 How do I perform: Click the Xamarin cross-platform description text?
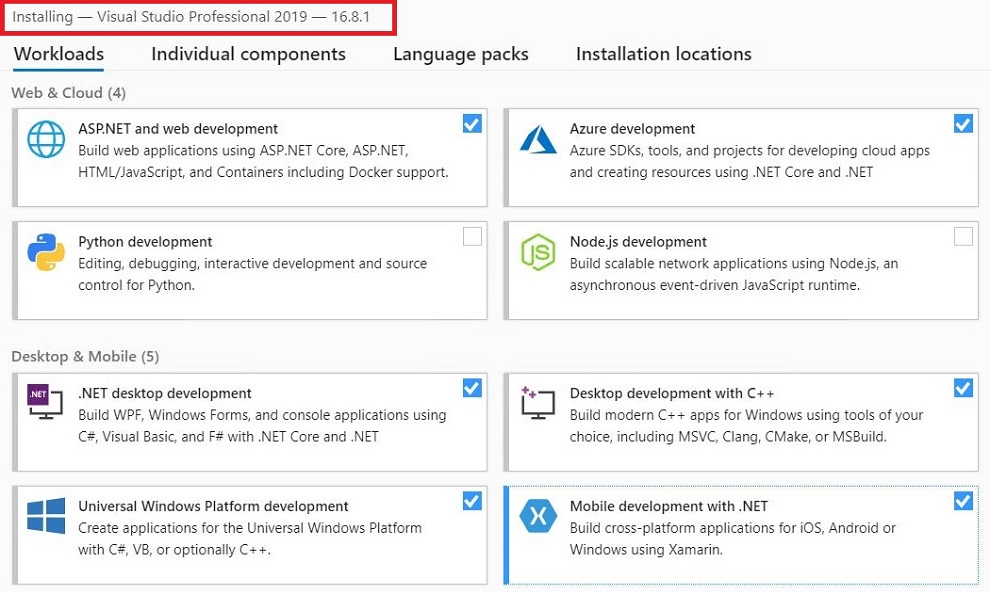(732, 539)
